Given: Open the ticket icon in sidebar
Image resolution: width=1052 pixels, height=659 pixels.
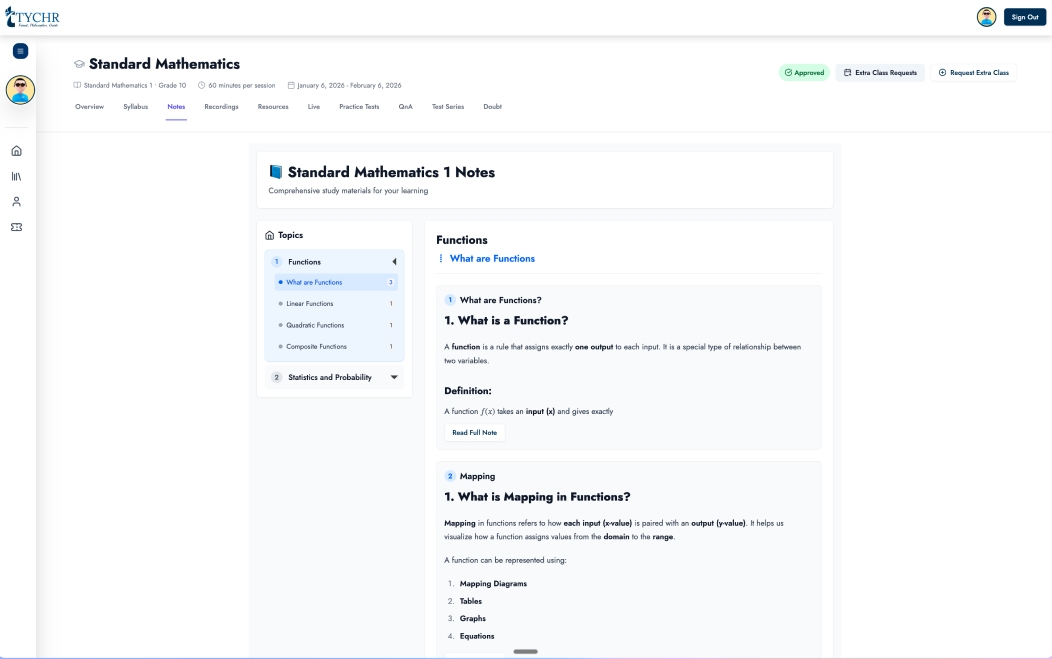Looking at the screenshot, I should (16, 227).
